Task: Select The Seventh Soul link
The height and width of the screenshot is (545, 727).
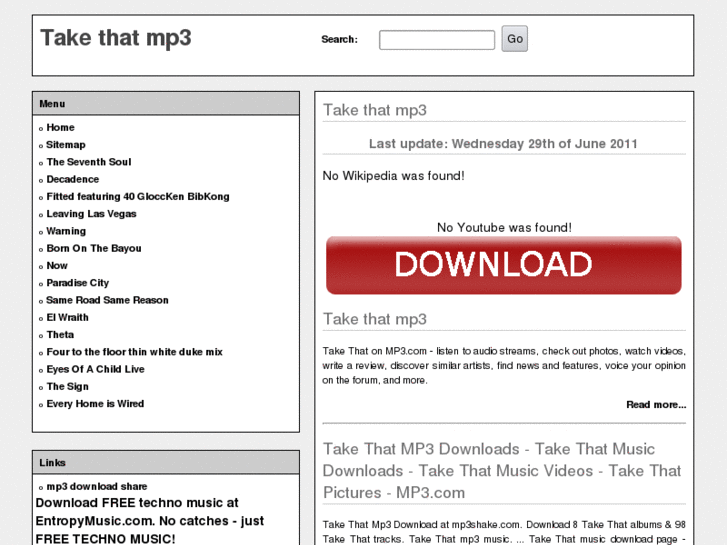Action: 89,162
